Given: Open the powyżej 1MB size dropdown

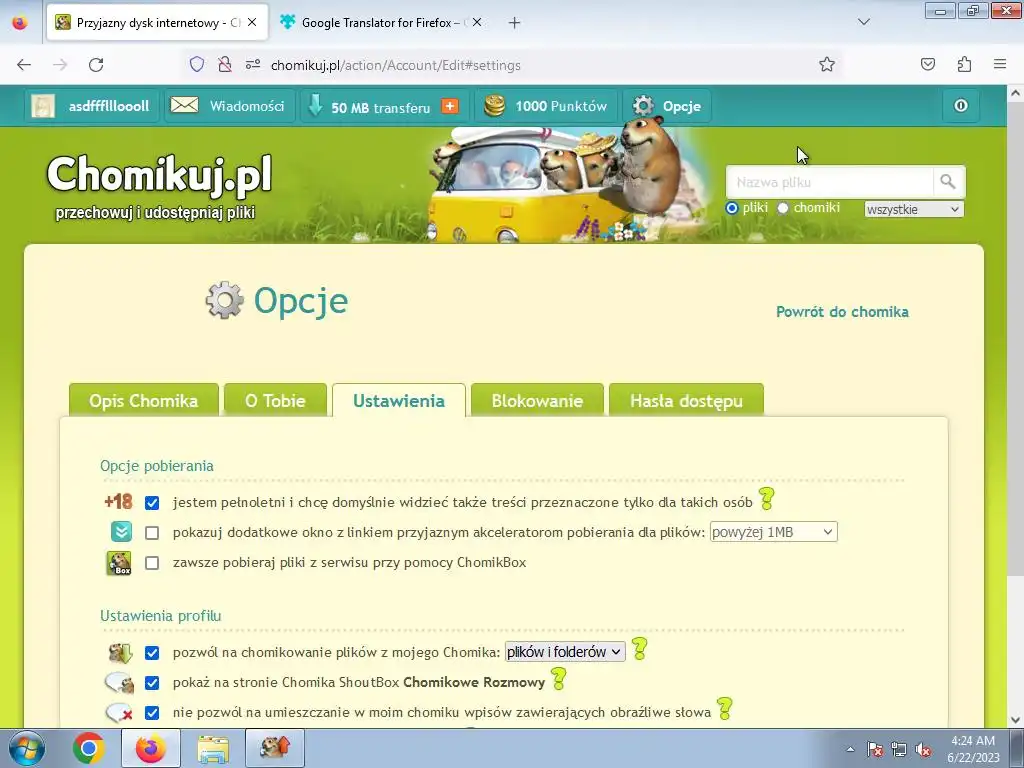Looking at the screenshot, I should click(773, 532).
